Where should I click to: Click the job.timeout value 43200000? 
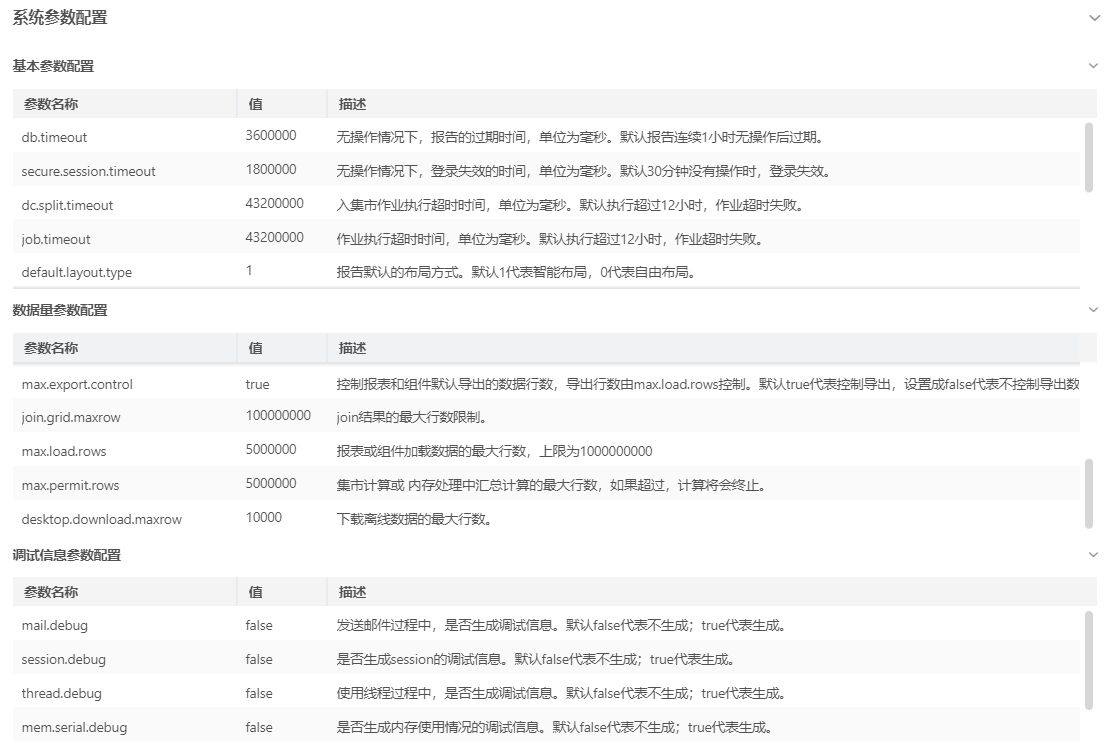point(274,238)
